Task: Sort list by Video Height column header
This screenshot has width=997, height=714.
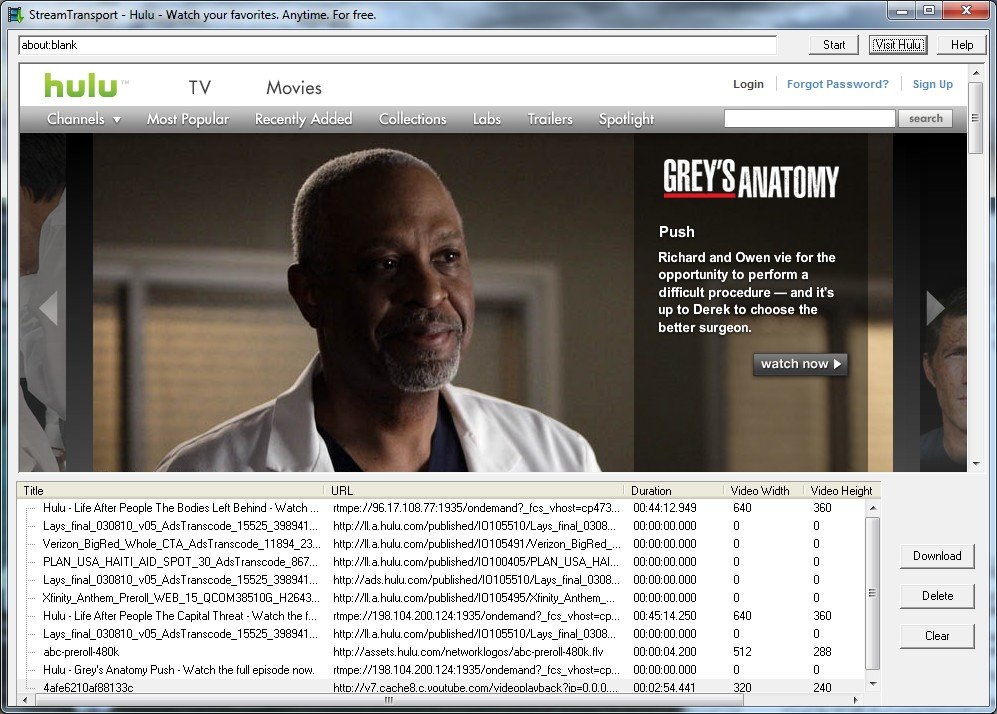Action: click(841, 491)
